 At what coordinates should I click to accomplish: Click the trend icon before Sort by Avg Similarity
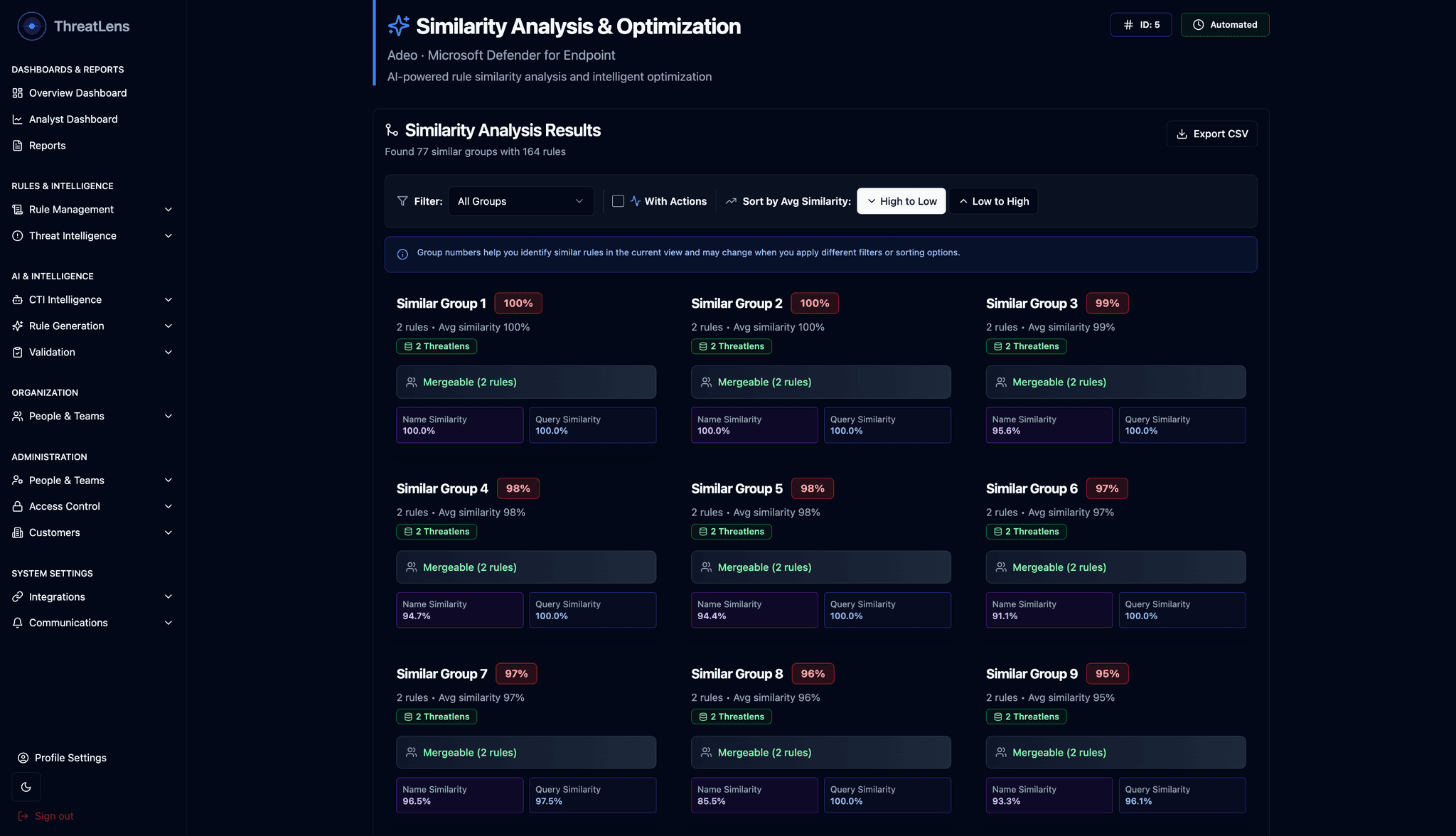coord(731,201)
